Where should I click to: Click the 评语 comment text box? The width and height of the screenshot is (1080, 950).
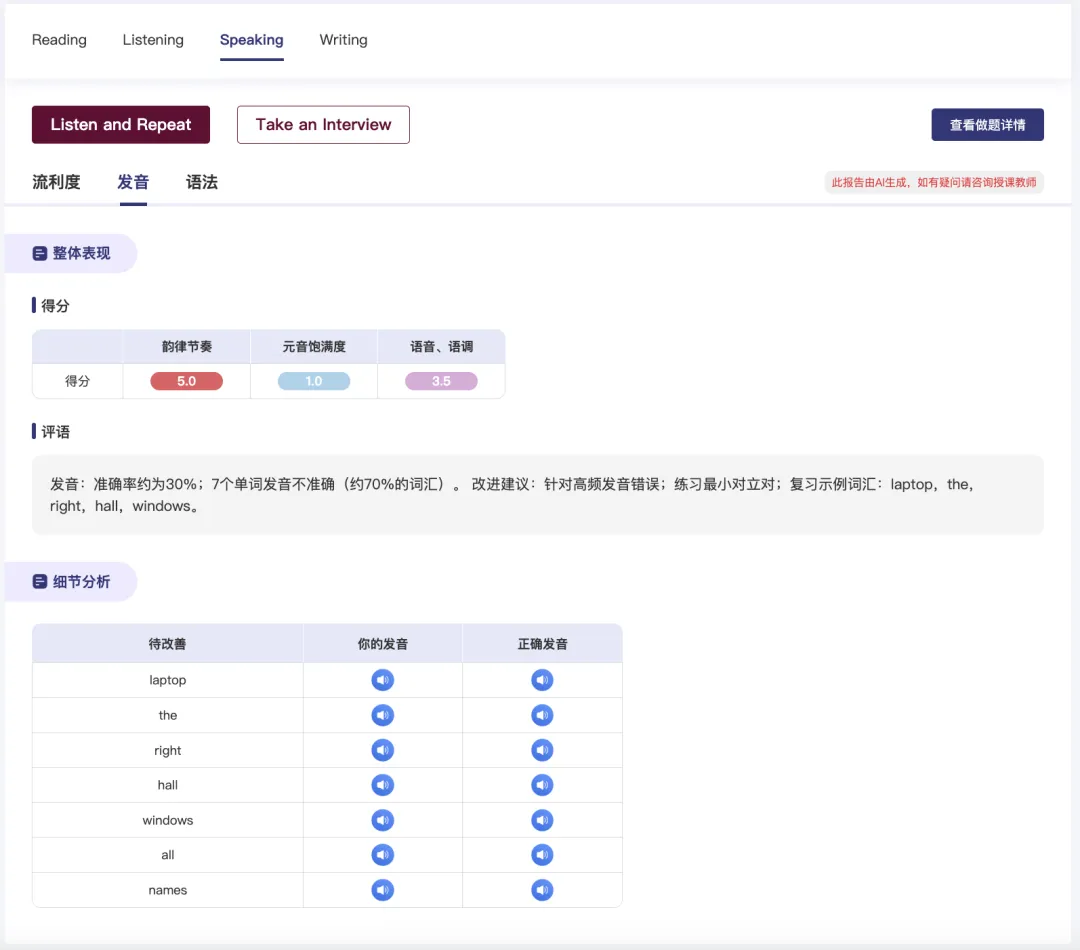coord(537,495)
